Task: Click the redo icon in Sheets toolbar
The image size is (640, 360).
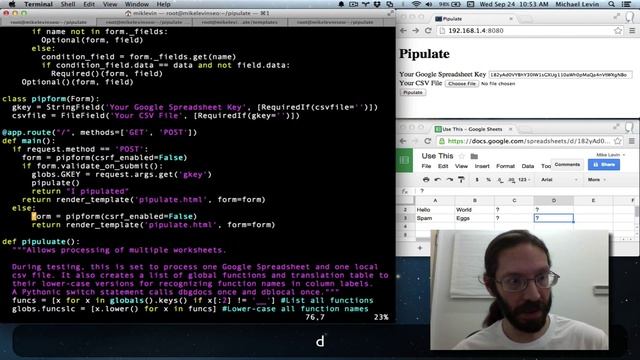Action: click(449, 180)
